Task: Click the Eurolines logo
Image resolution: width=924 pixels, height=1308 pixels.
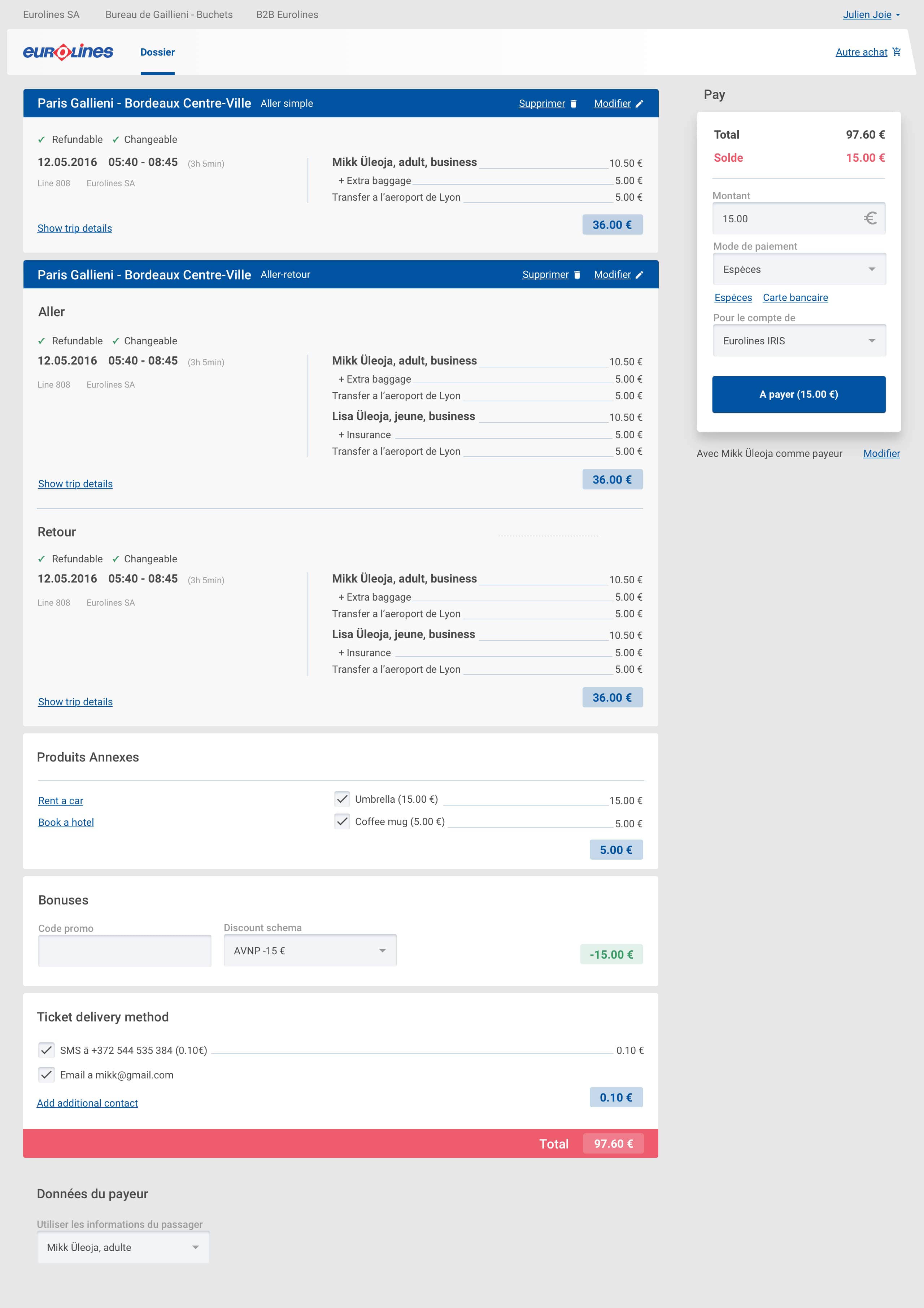Action: pos(68,52)
